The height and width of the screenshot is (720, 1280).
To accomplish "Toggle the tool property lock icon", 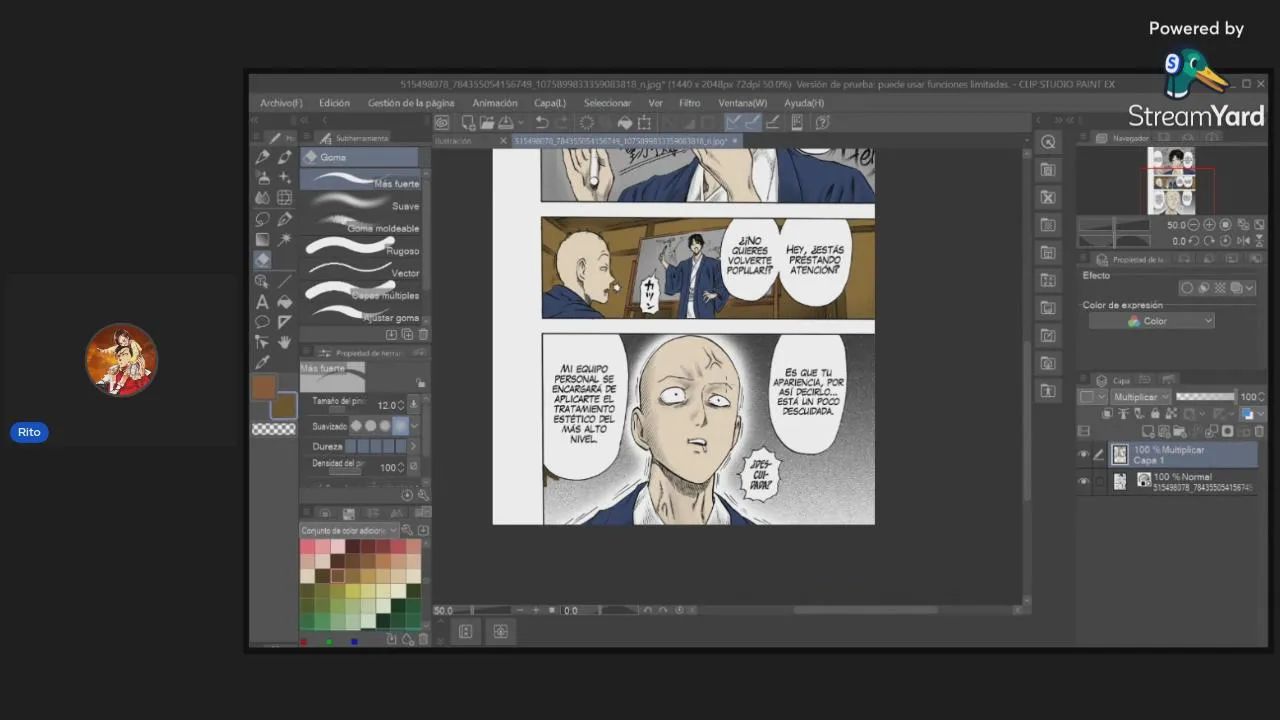I will click(421, 383).
